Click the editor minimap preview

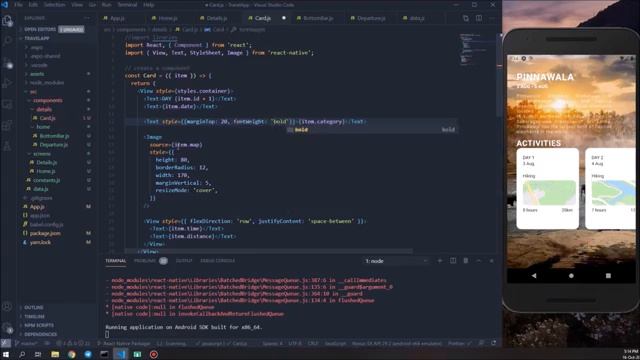pyautogui.click(x=476, y=49)
